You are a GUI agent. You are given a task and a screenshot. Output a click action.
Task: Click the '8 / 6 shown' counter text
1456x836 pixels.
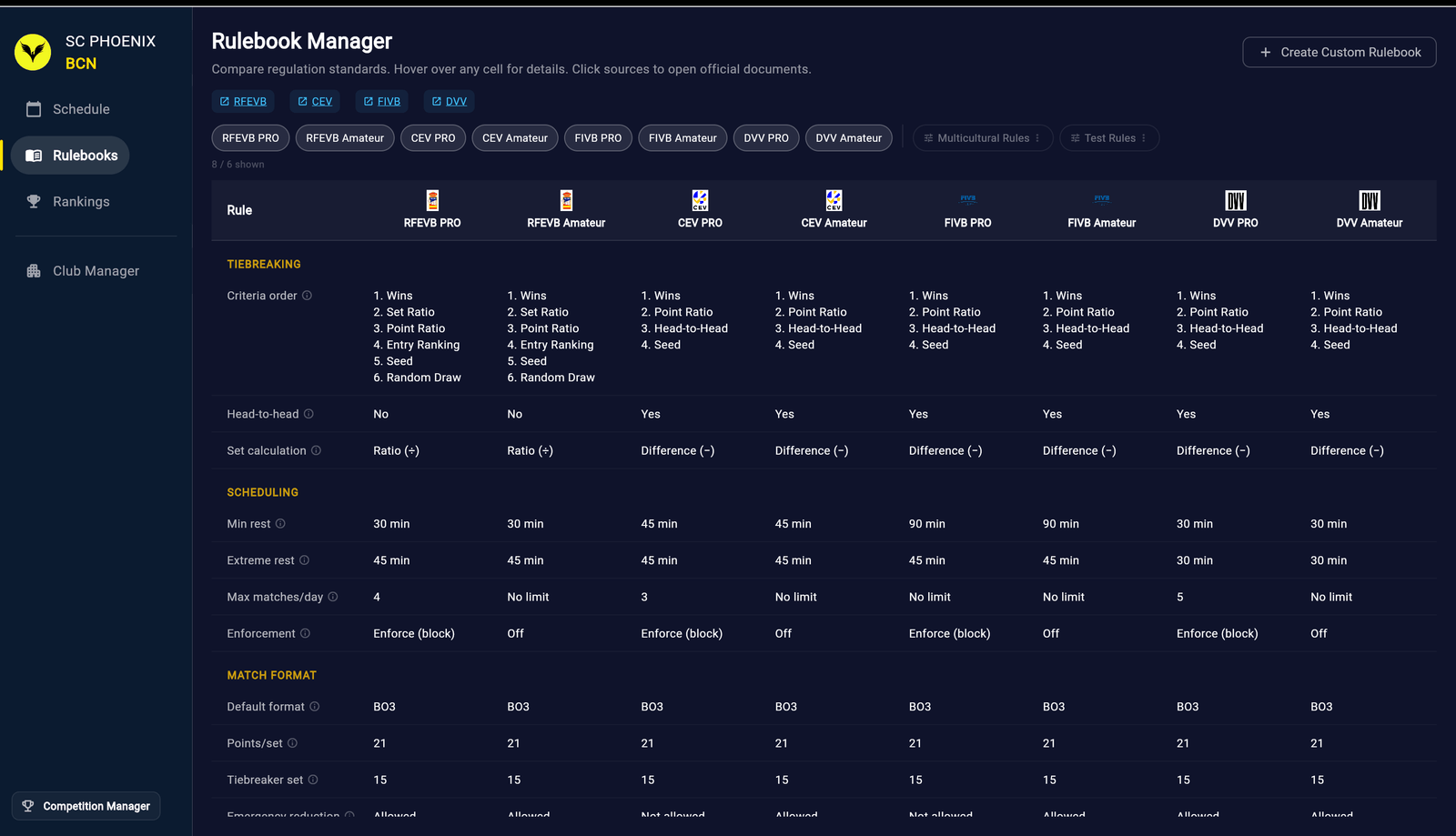[238, 165]
